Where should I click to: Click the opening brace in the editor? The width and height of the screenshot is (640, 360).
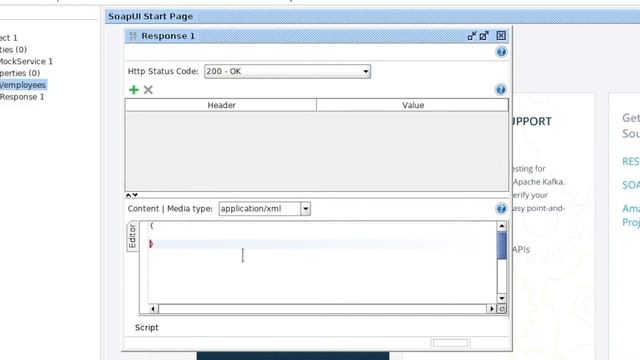click(x=151, y=225)
